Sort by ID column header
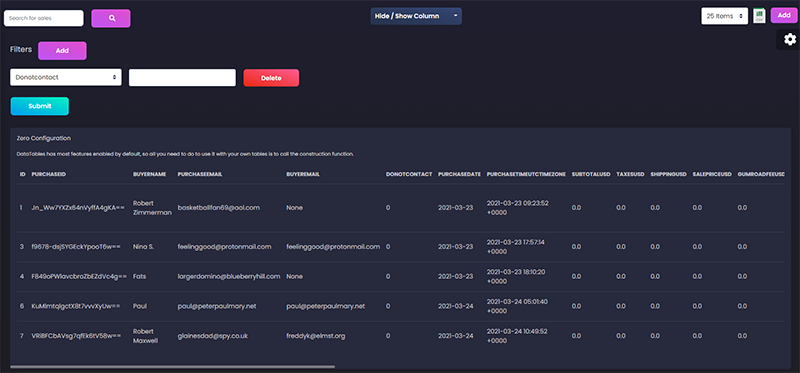The image size is (800, 373). pos(22,174)
